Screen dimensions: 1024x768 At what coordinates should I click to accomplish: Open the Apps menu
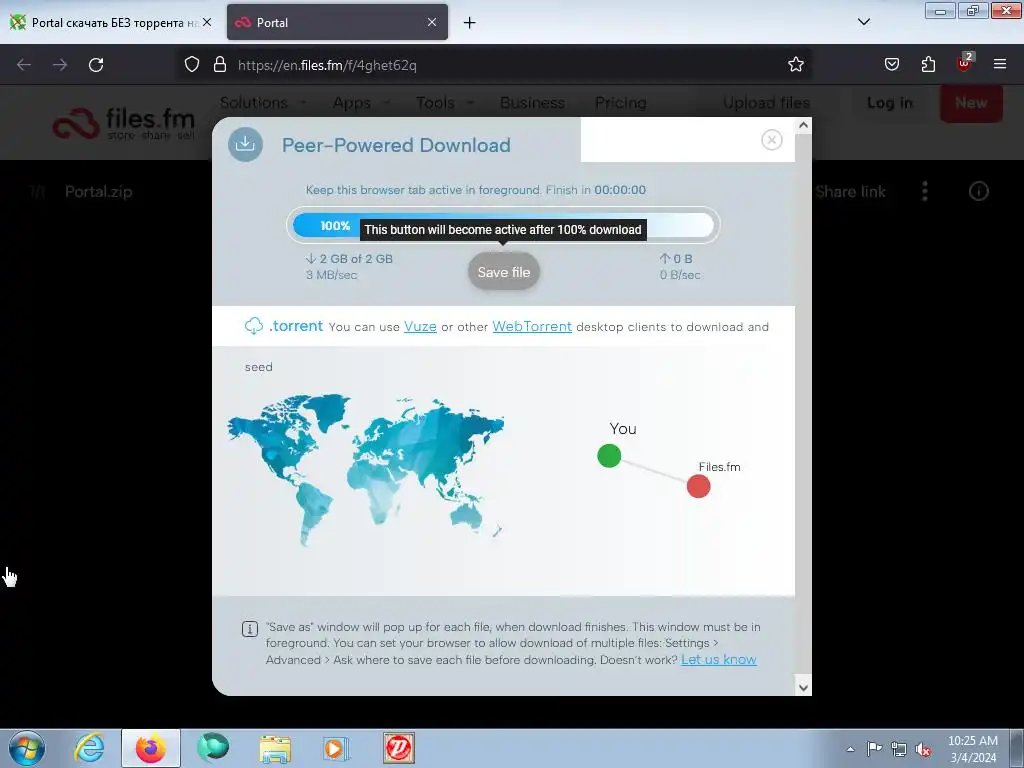point(360,103)
